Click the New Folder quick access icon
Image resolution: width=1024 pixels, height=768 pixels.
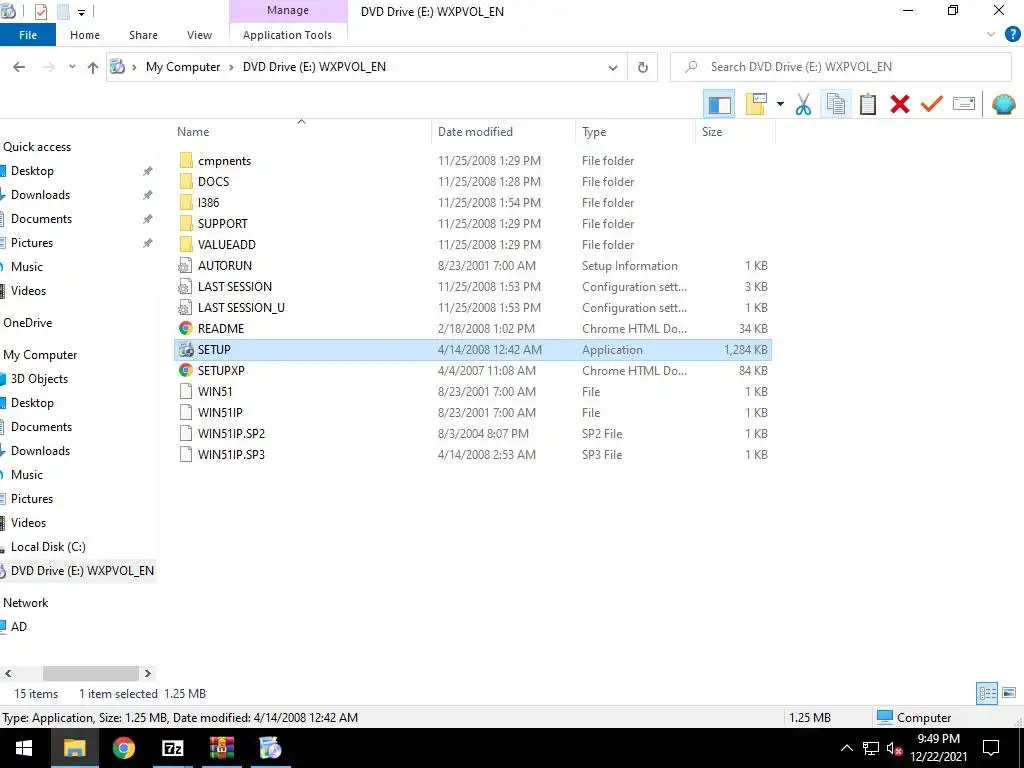coord(63,12)
